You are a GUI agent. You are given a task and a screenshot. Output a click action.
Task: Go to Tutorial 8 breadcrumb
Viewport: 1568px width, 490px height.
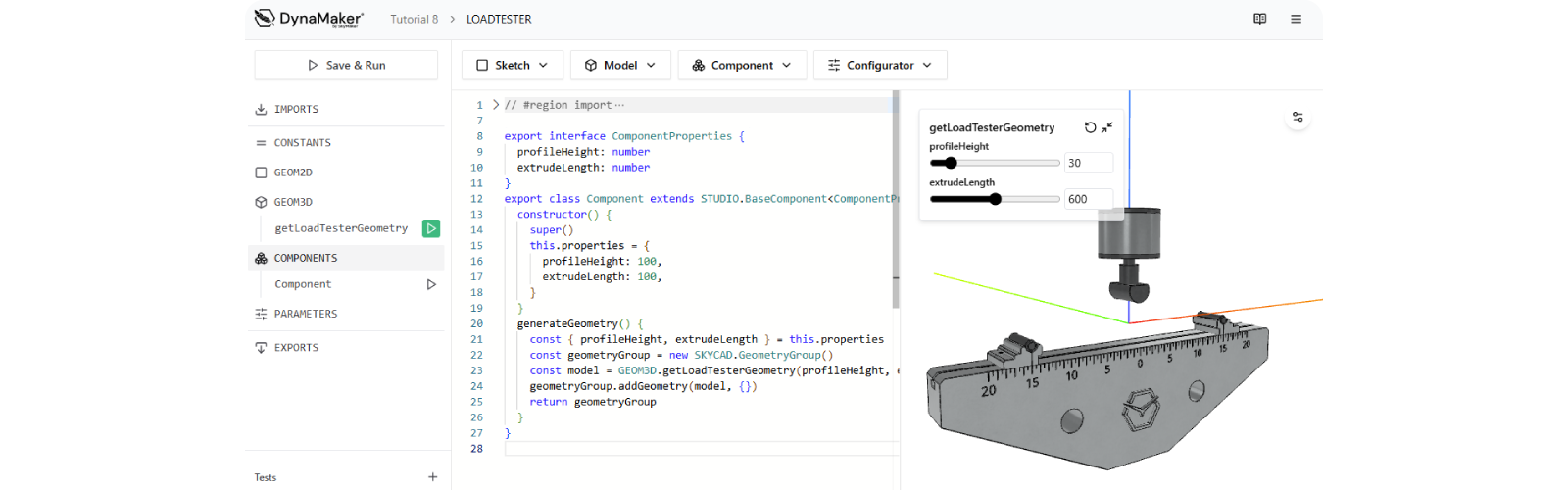pyautogui.click(x=414, y=19)
